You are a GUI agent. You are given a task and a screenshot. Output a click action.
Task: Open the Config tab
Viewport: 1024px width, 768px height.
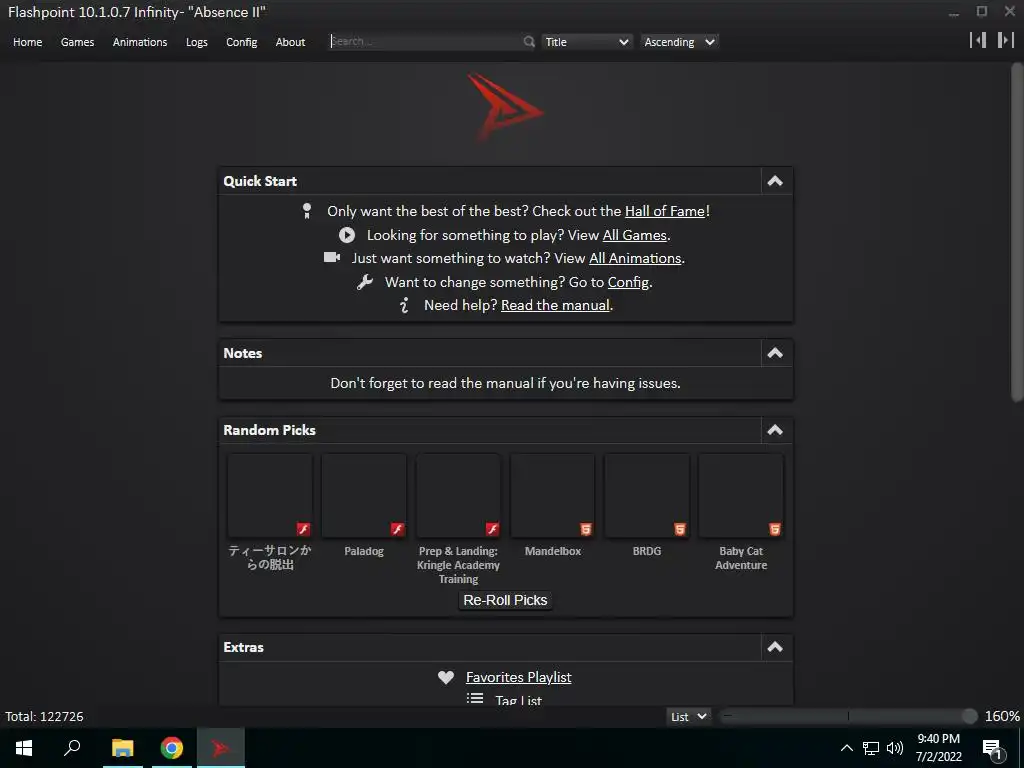[x=242, y=42]
